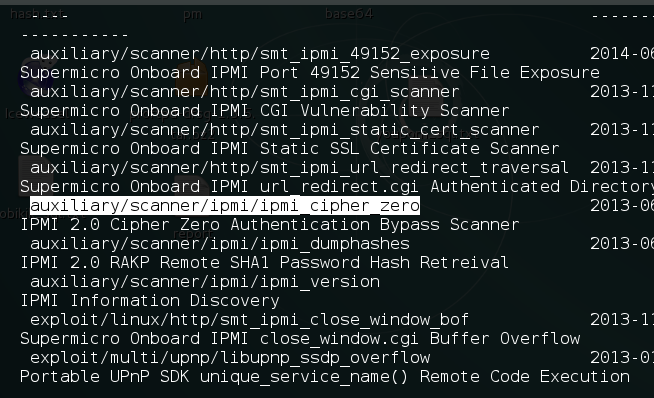Click the 'IPMI Information Discovery' description
654x398 pixels.
coord(150,301)
